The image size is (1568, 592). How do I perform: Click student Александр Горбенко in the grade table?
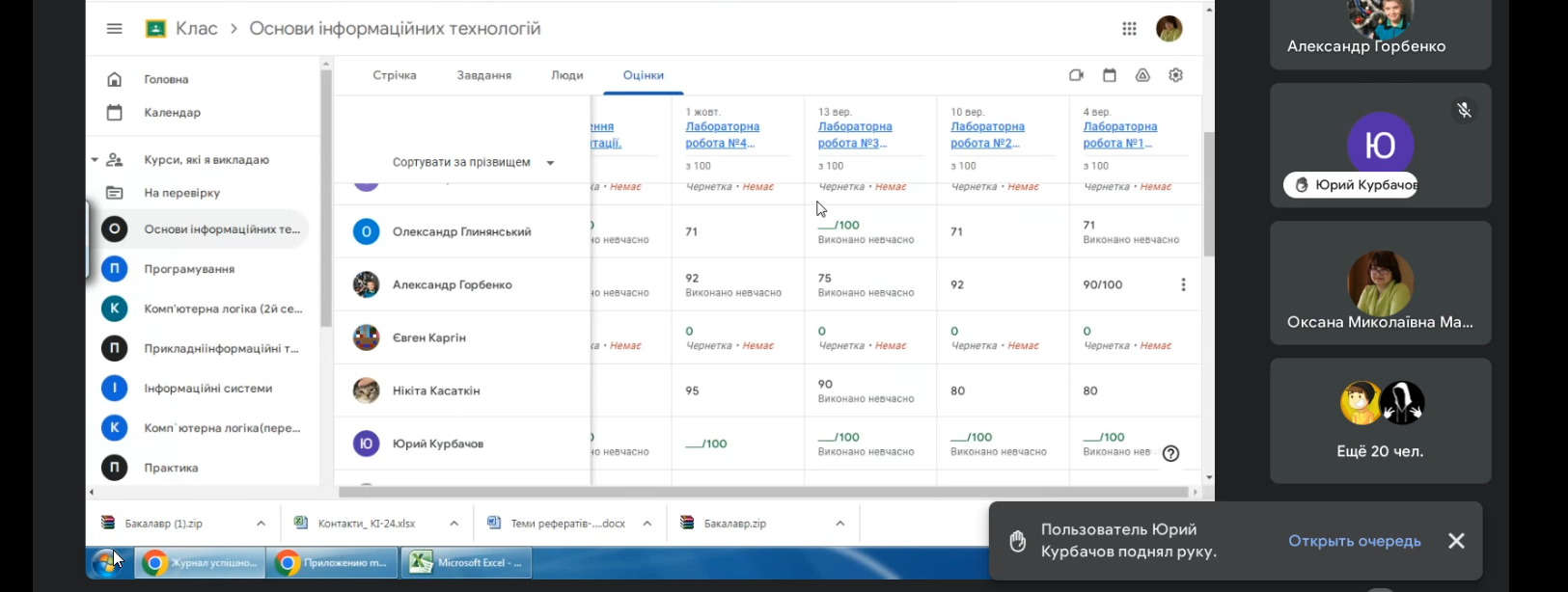pyautogui.click(x=452, y=284)
